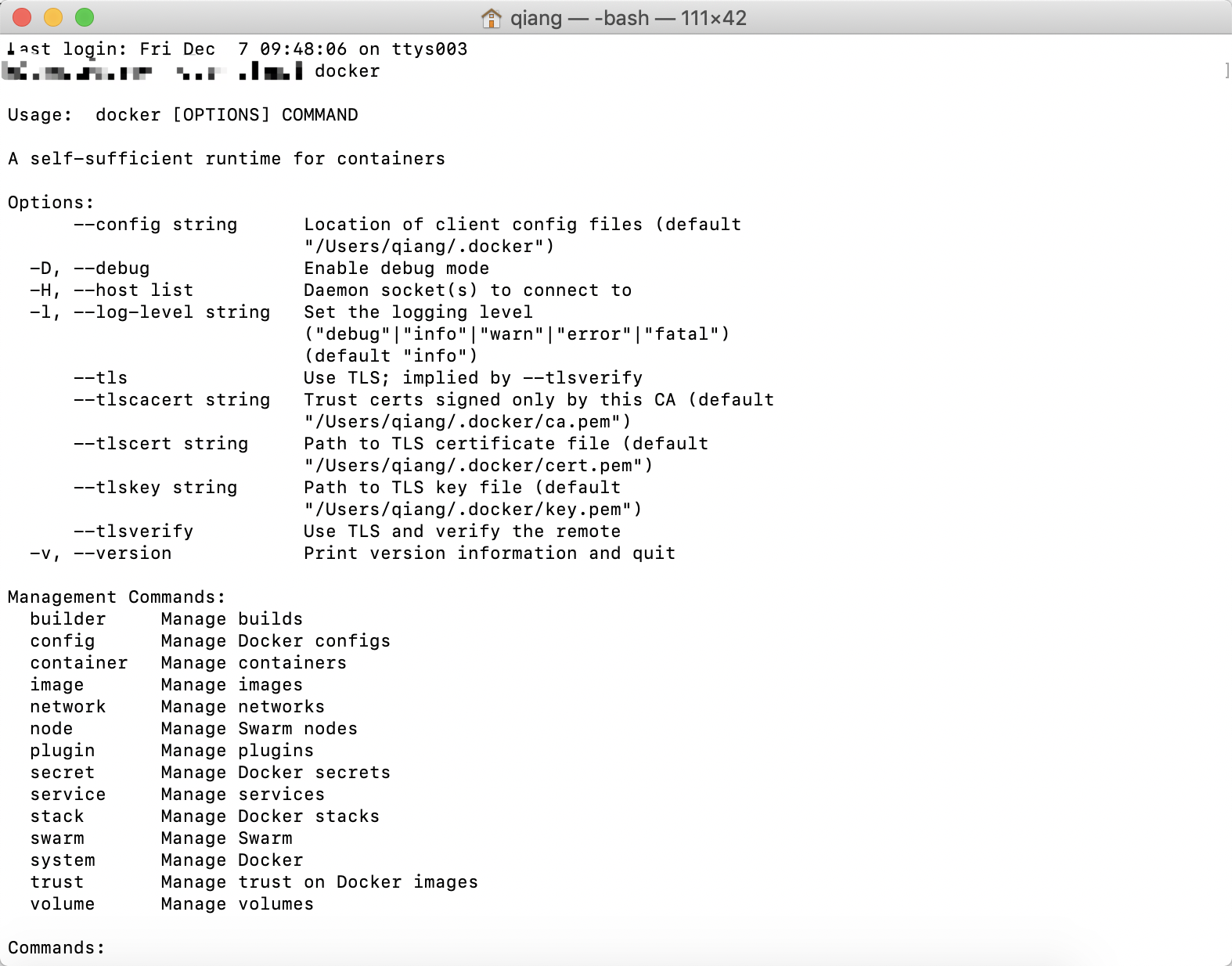Click "Path to TLS certificate file (default"
This screenshot has height=966, width=1232.
click(506, 443)
